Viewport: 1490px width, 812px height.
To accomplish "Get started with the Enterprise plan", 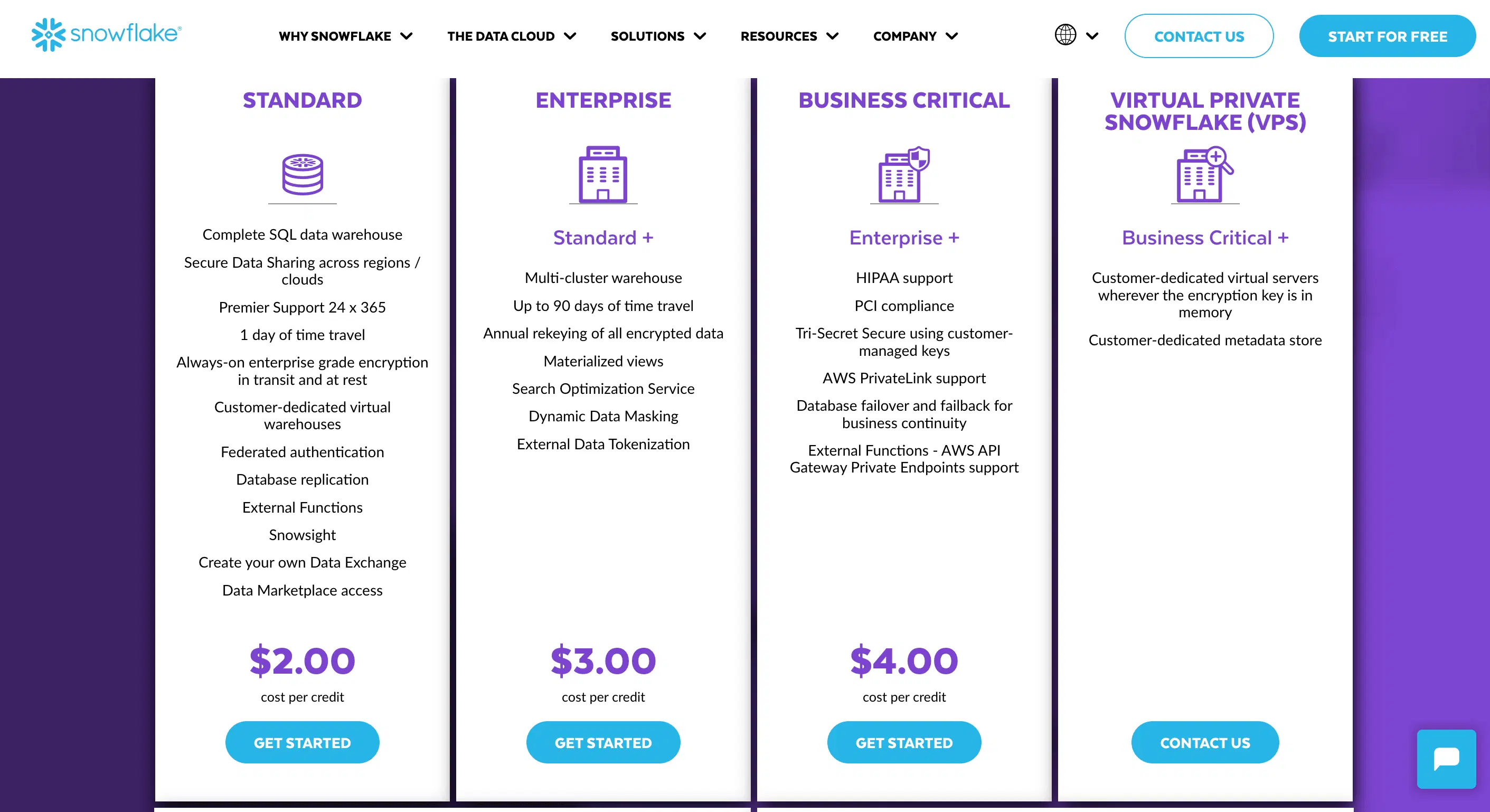I will click(603, 742).
